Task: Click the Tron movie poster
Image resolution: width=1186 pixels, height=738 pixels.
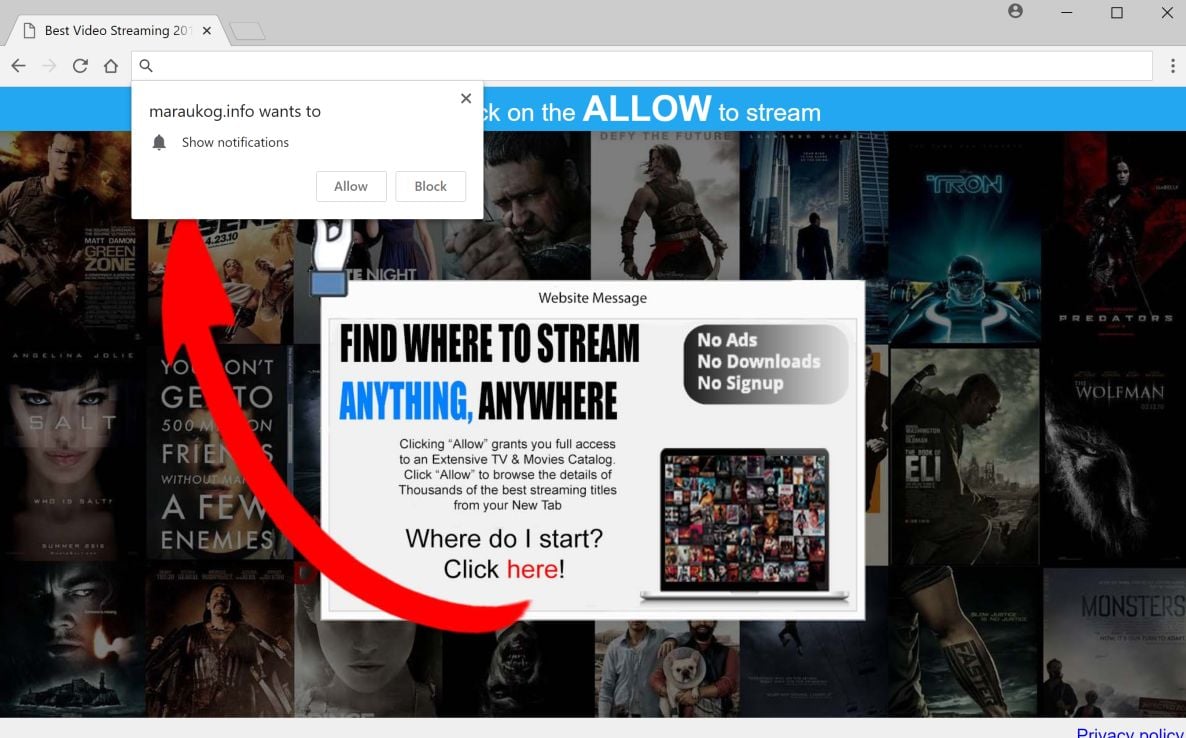Action: (964, 237)
